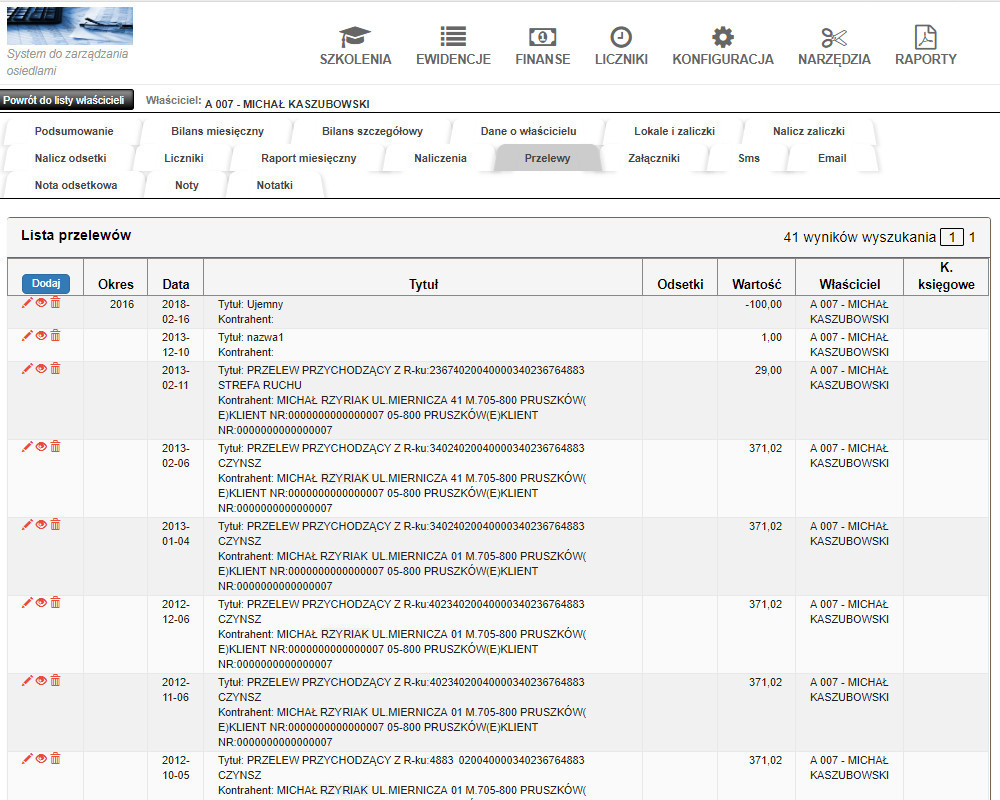View the CZYNSZ transfer dated 2013-02-06
Image resolution: width=1000 pixels, height=800 pixels.
click(x=41, y=447)
